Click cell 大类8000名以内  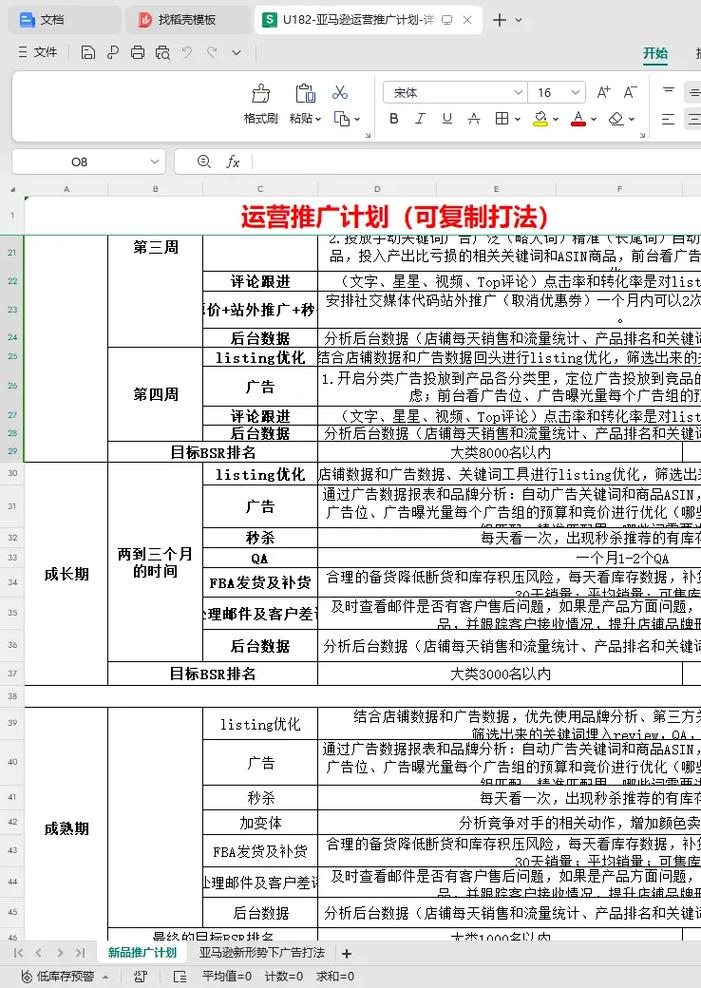(x=500, y=452)
